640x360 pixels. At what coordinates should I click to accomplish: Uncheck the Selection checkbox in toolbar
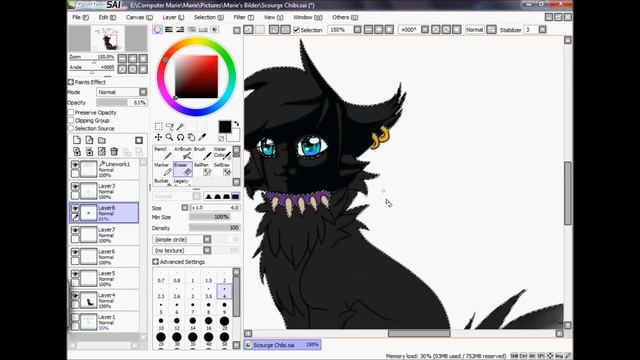coord(297,30)
